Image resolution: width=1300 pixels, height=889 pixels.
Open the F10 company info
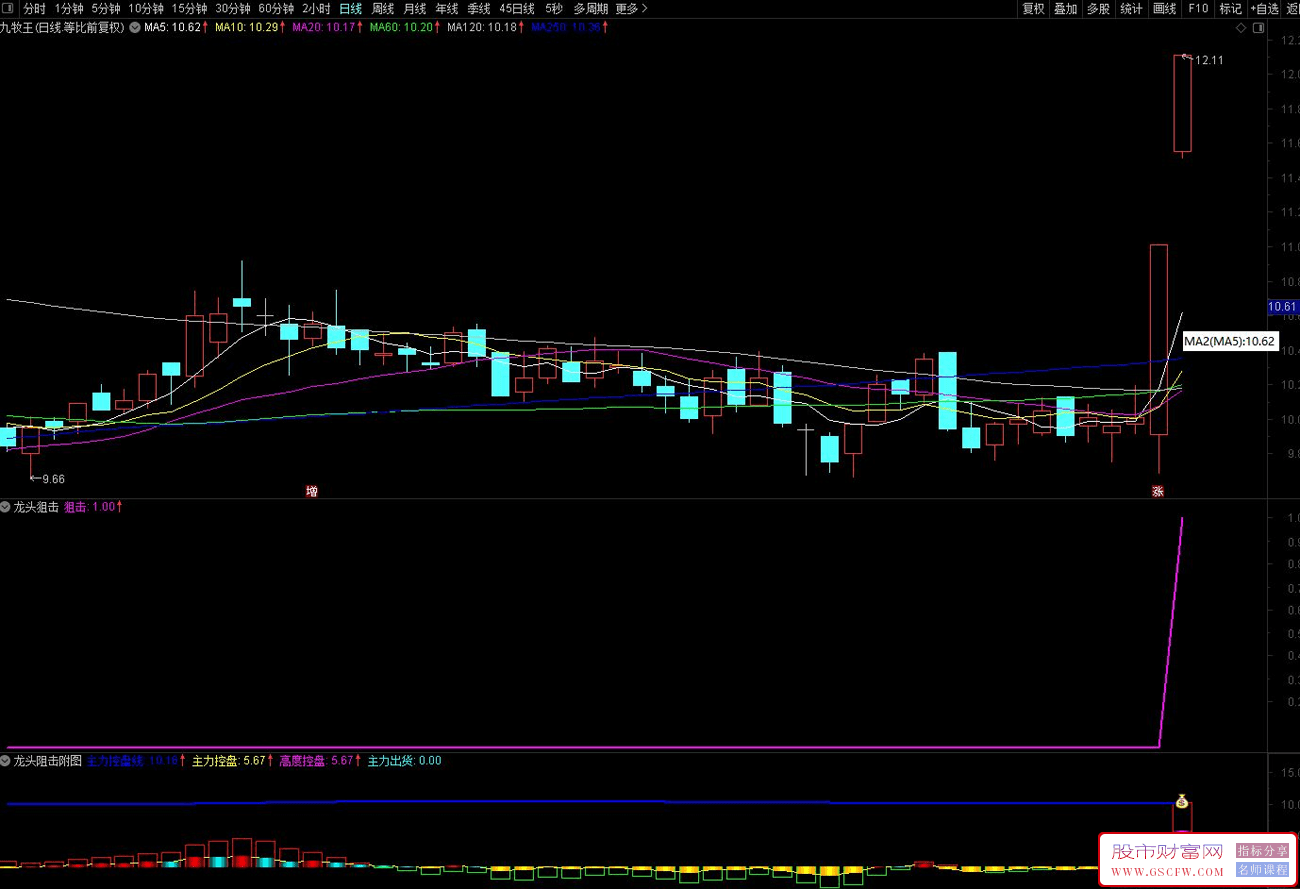coord(1198,8)
